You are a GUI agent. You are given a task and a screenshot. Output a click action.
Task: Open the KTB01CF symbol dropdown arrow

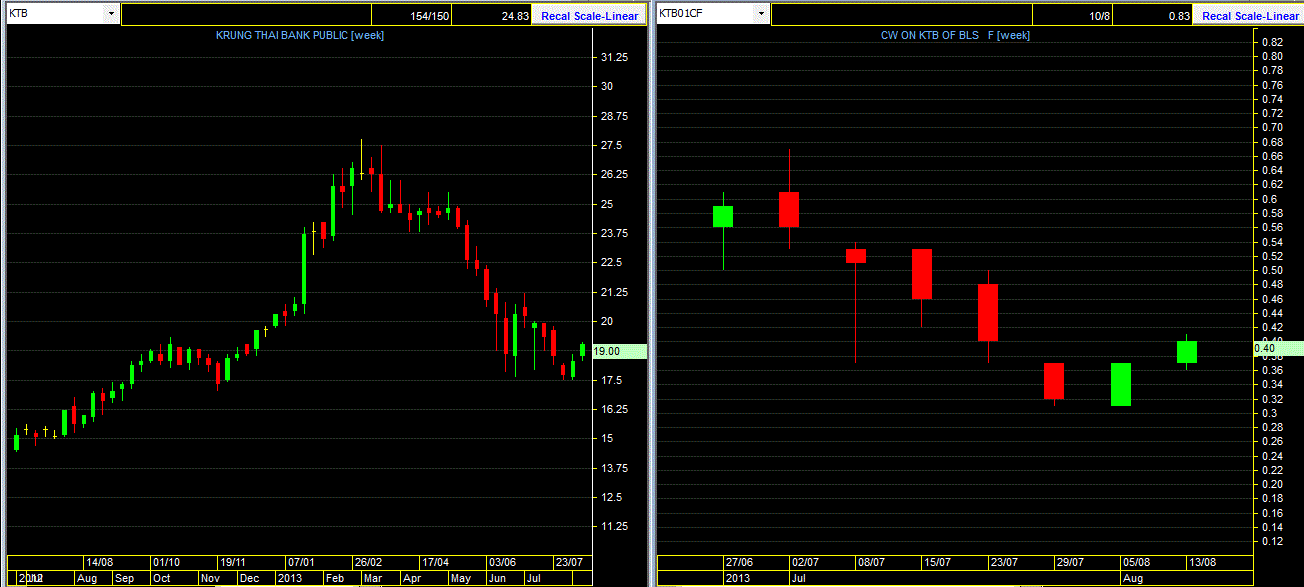[761, 15]
